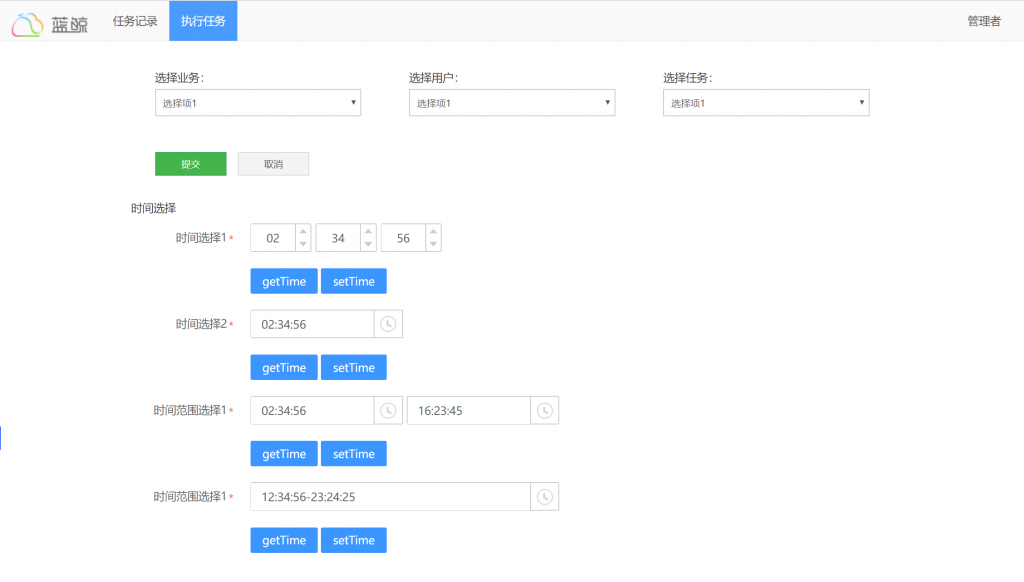Click the 时间选择1 field label

click(201, 238)
